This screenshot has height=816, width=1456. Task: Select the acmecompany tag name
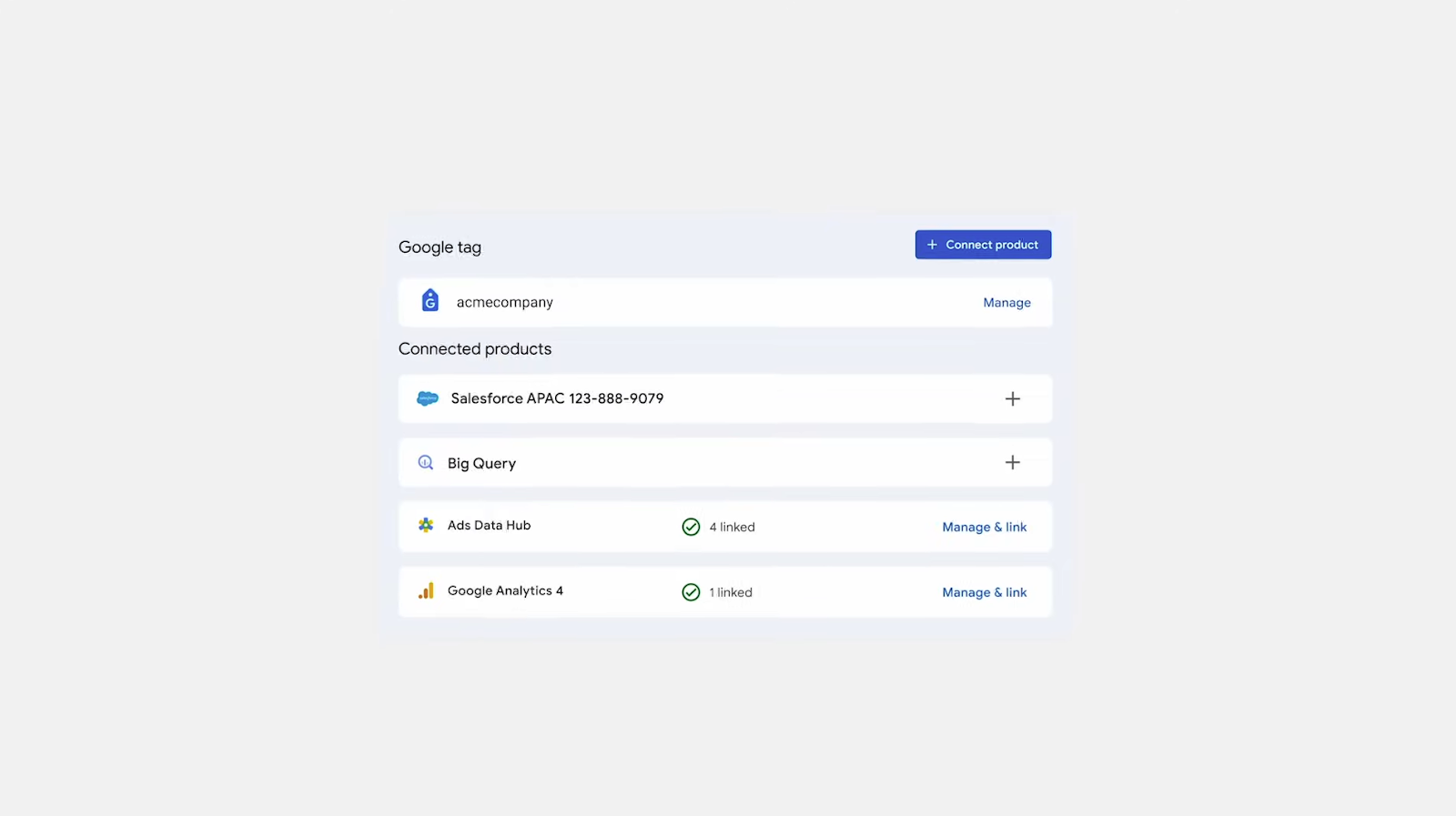pyautogui.click(x=504, y=303)
